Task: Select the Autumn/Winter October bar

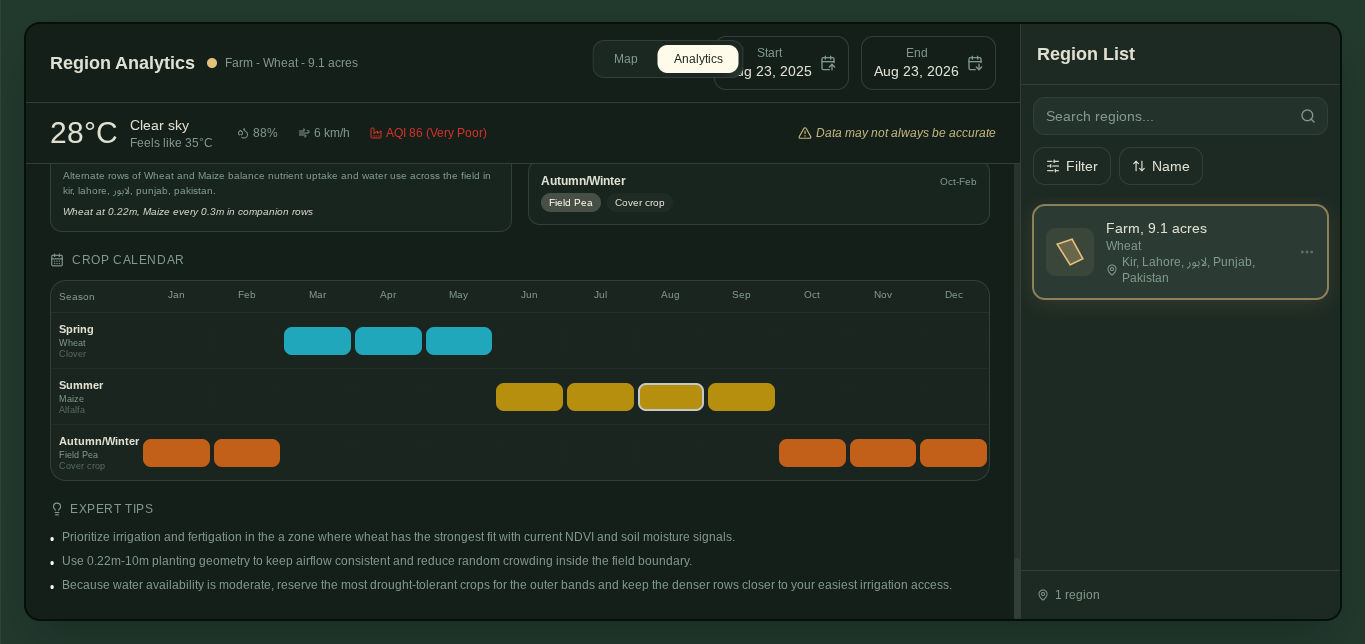Action: point(812,453)
